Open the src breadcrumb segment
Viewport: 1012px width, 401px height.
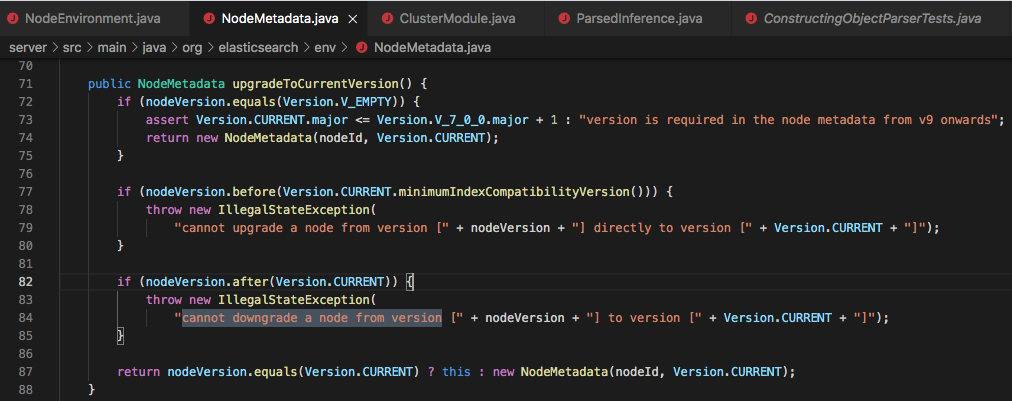coord(72,48)
